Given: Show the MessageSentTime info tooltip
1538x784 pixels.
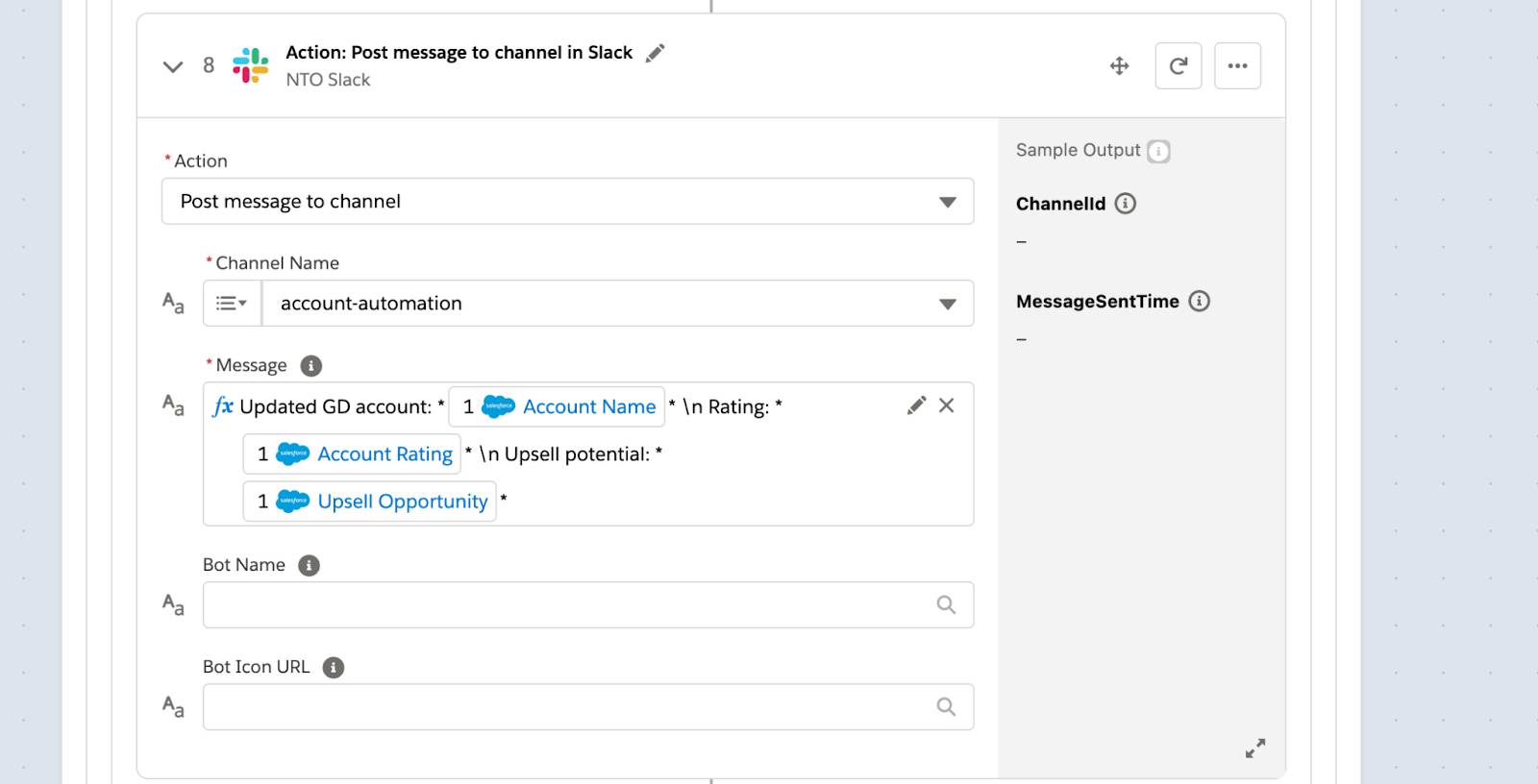Looking at the screenshot, I should 1199,302.
